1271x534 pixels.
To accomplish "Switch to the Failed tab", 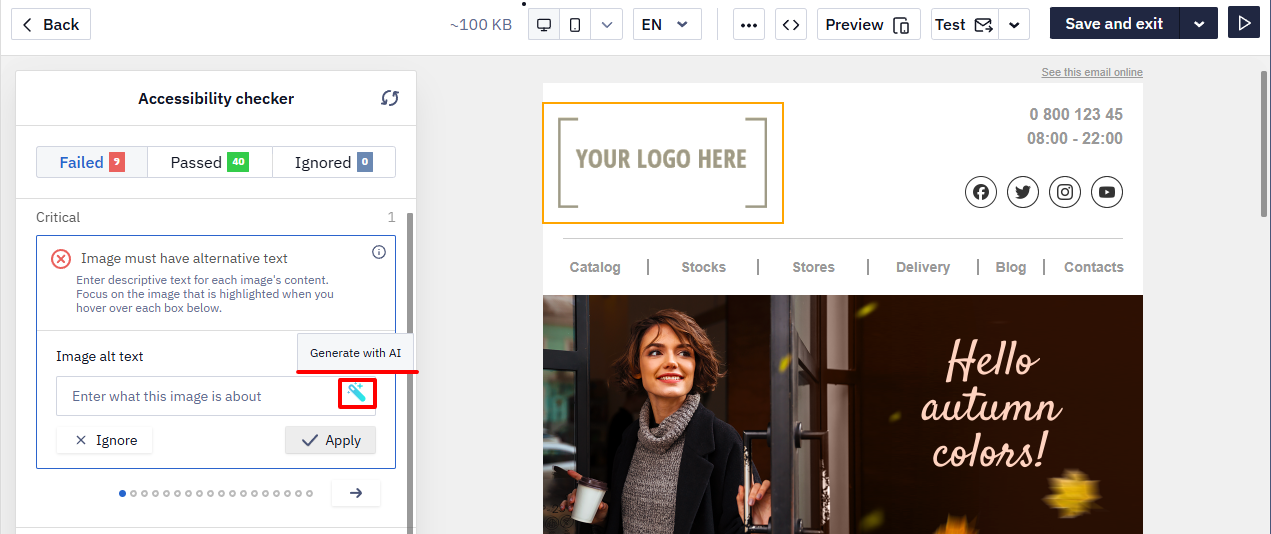I will point(92,162).
